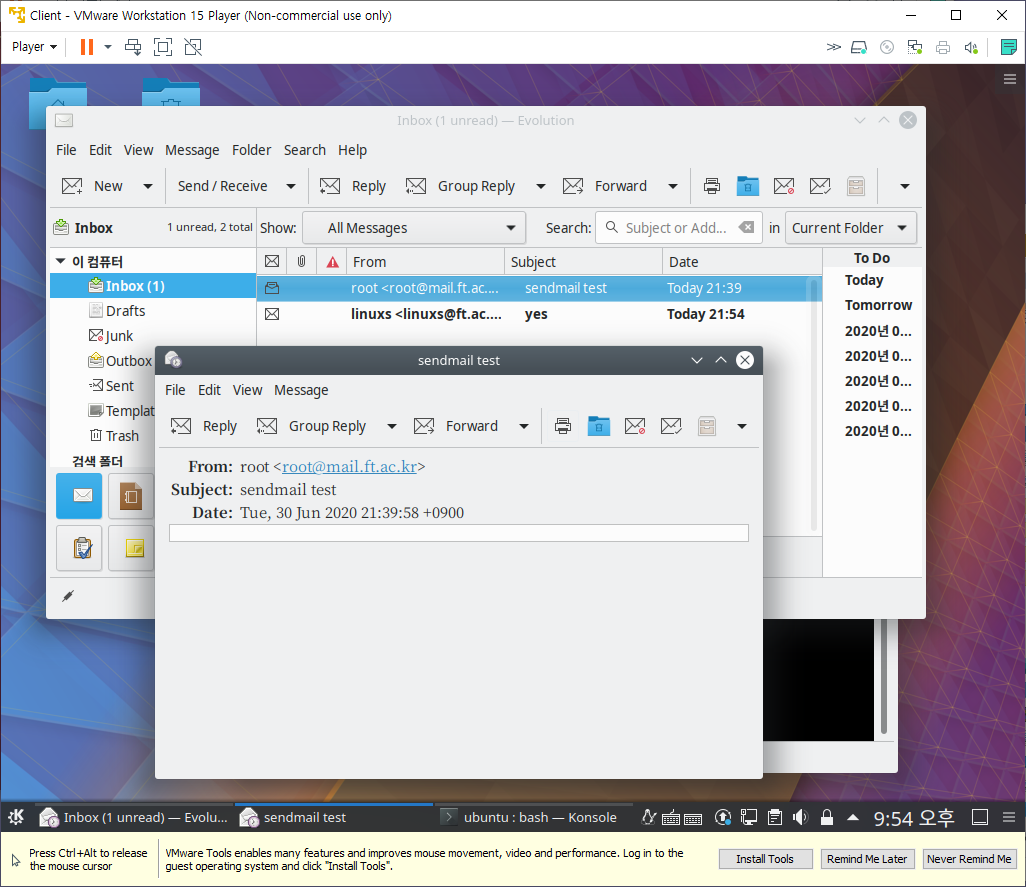The width and height of the screenshot is (1026, 887).
Task: Open the Current Folder search scope dropdown
Action: [x=851, y=228]
